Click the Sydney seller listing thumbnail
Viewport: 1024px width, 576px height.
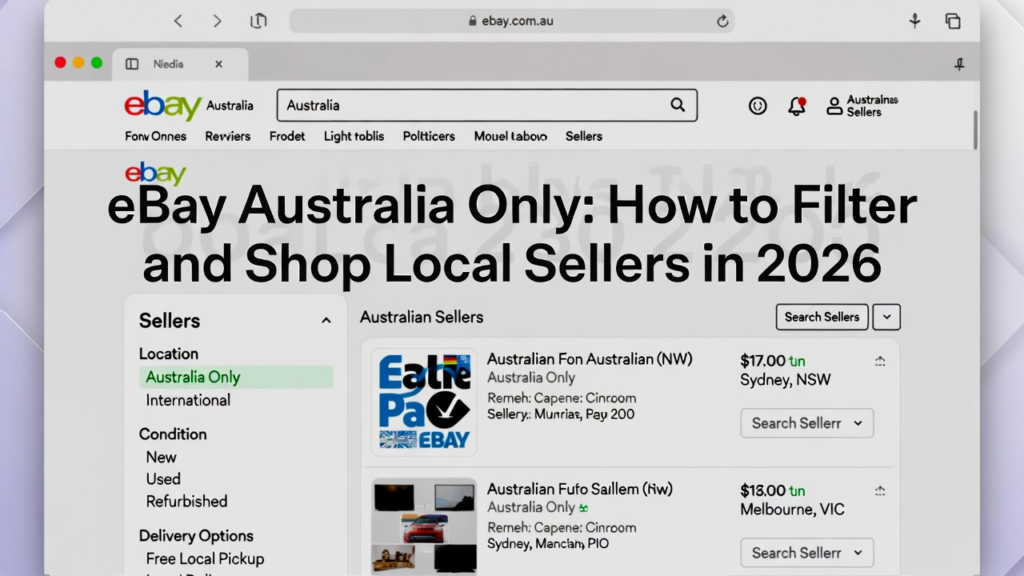coord(424,402)
